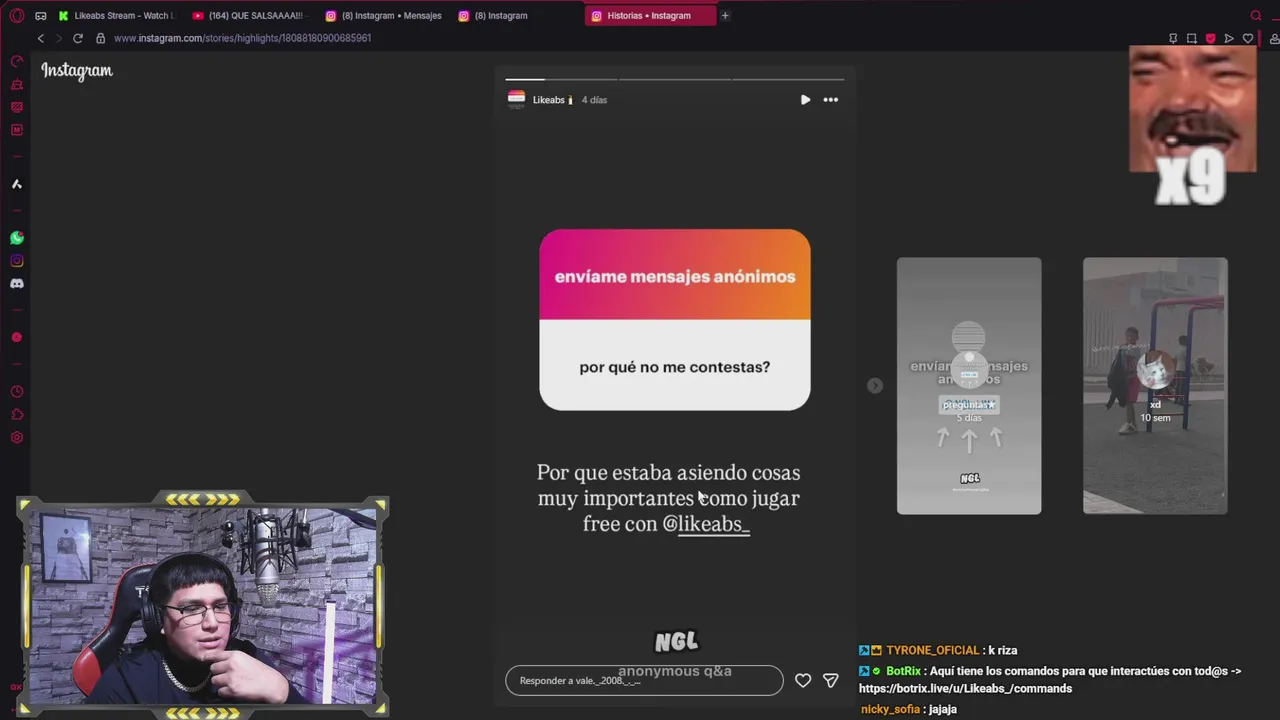Click TYRONE_OFICIAL username in chat

pos(932,651)
